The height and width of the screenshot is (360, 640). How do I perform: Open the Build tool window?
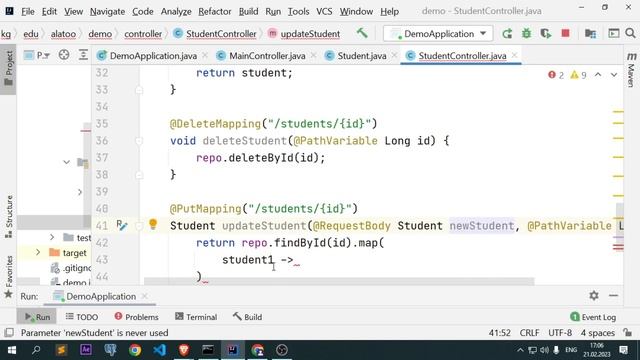[247, 317]
